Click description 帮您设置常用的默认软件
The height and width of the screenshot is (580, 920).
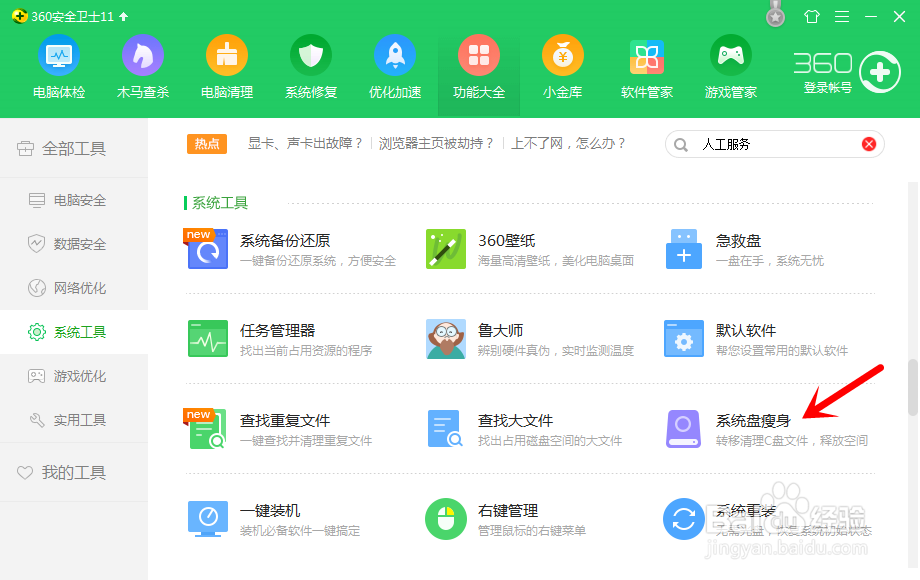pos(782,351)
